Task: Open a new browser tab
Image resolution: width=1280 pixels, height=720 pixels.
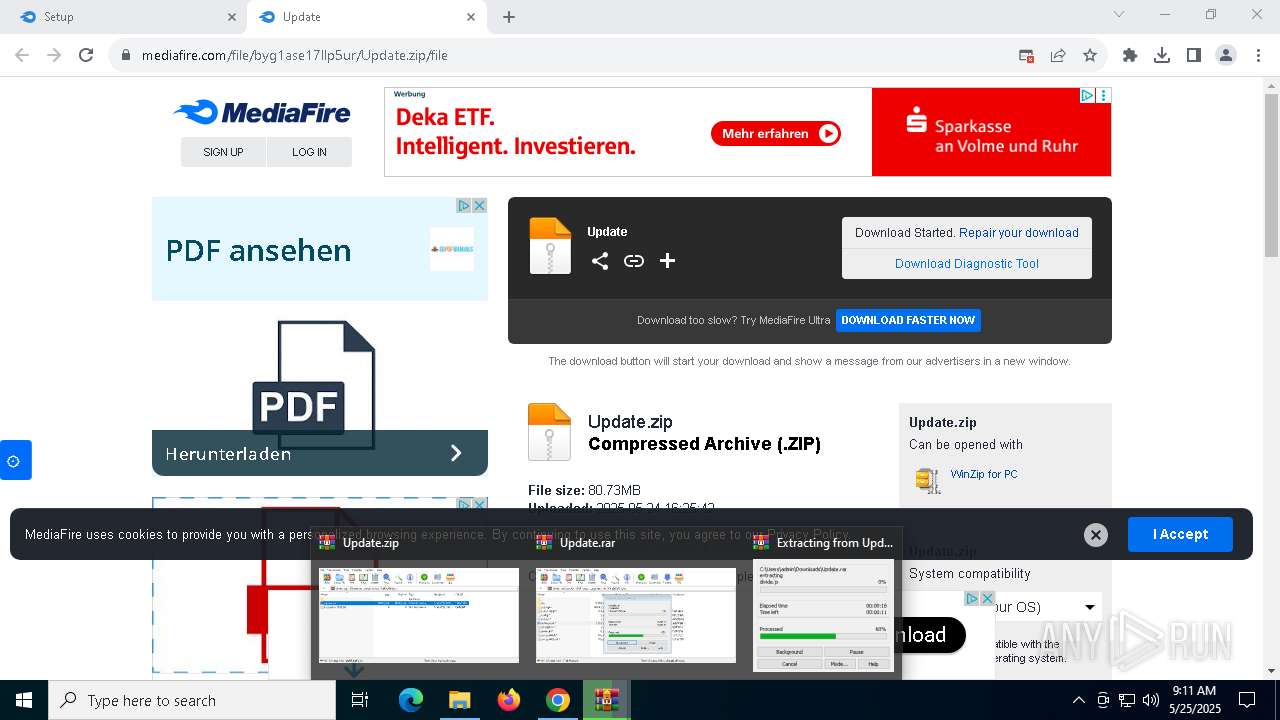Action: point(509,17)
